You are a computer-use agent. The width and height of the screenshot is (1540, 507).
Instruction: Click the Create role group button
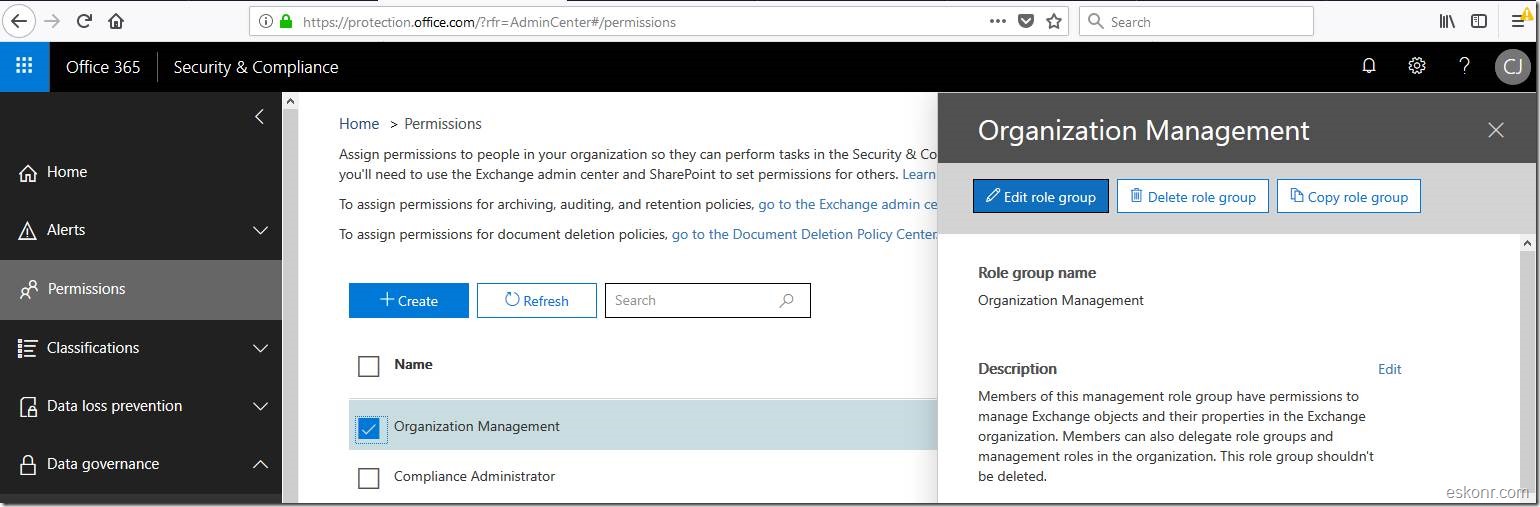pyautogui.click(x=409, y=300)
